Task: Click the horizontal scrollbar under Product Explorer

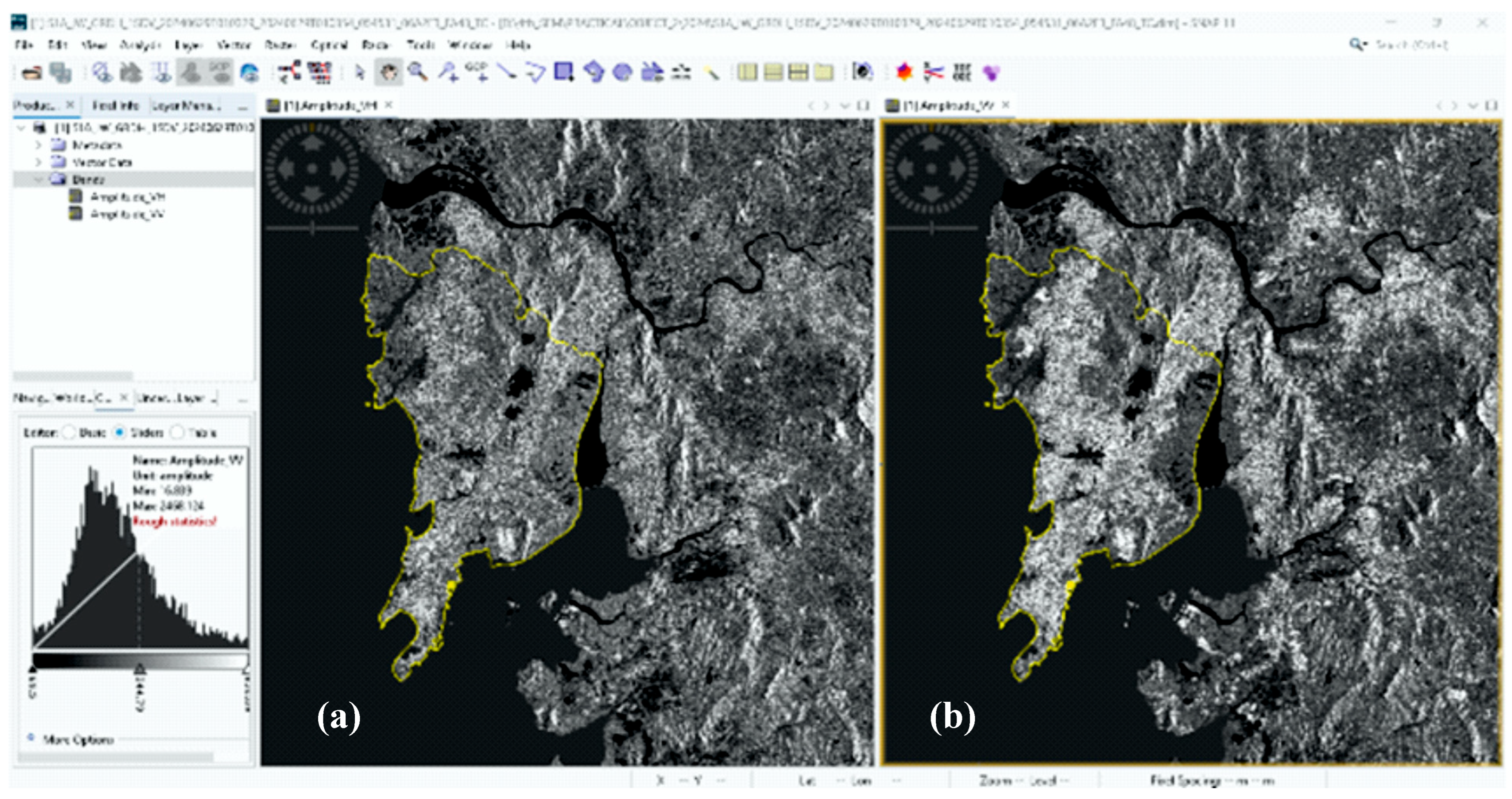Action: pos(74,376)
